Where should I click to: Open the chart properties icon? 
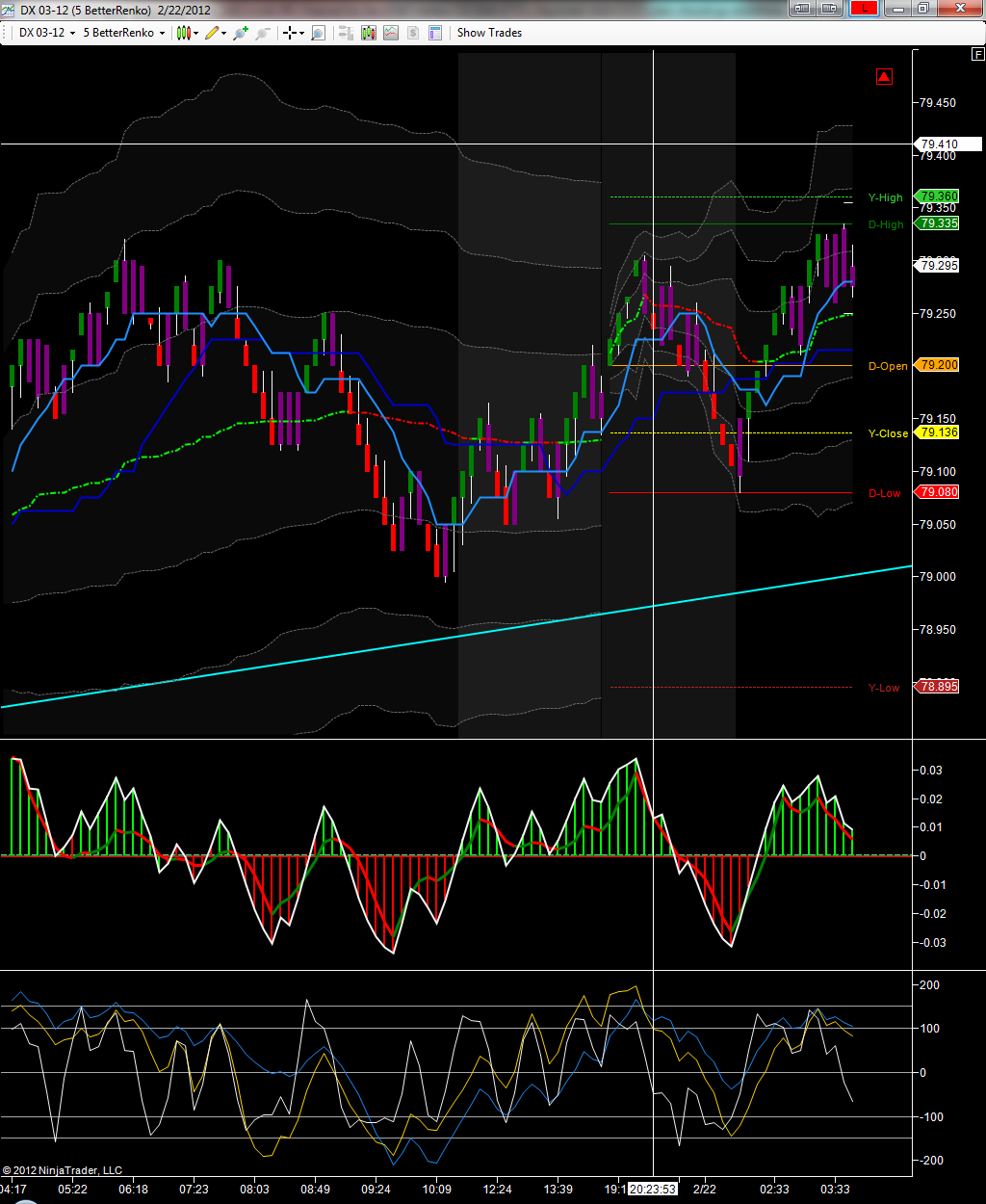(x=435, y=33)
